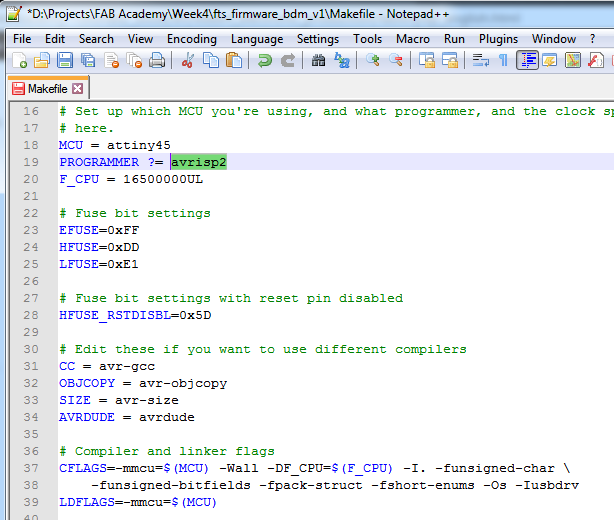Toggle Word Wrap toolbar icon

point(480,60)
